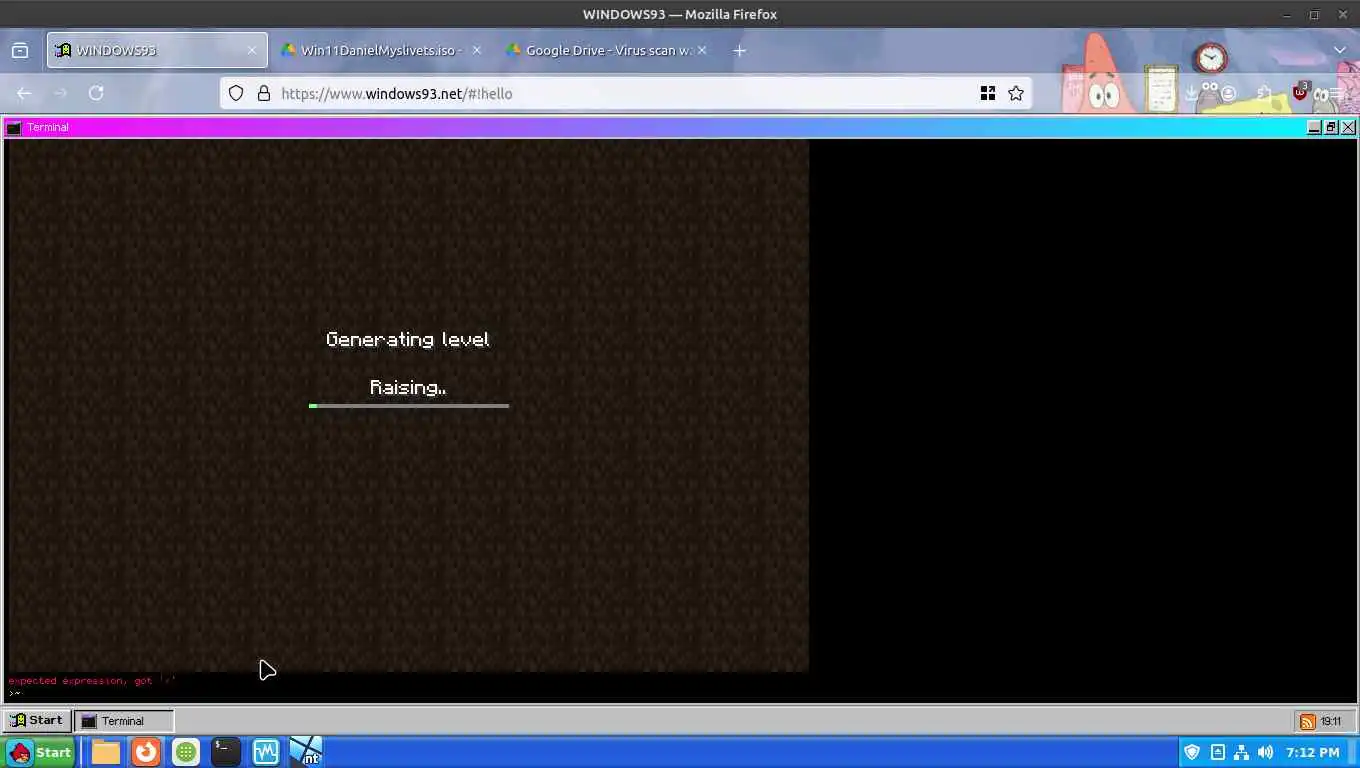Image resolution: width=1360 pixels, height=768 pixels.
Task: Launch the orange Firefox-style browser launcher
Action: pyautogui.click(x=146, y=752)
